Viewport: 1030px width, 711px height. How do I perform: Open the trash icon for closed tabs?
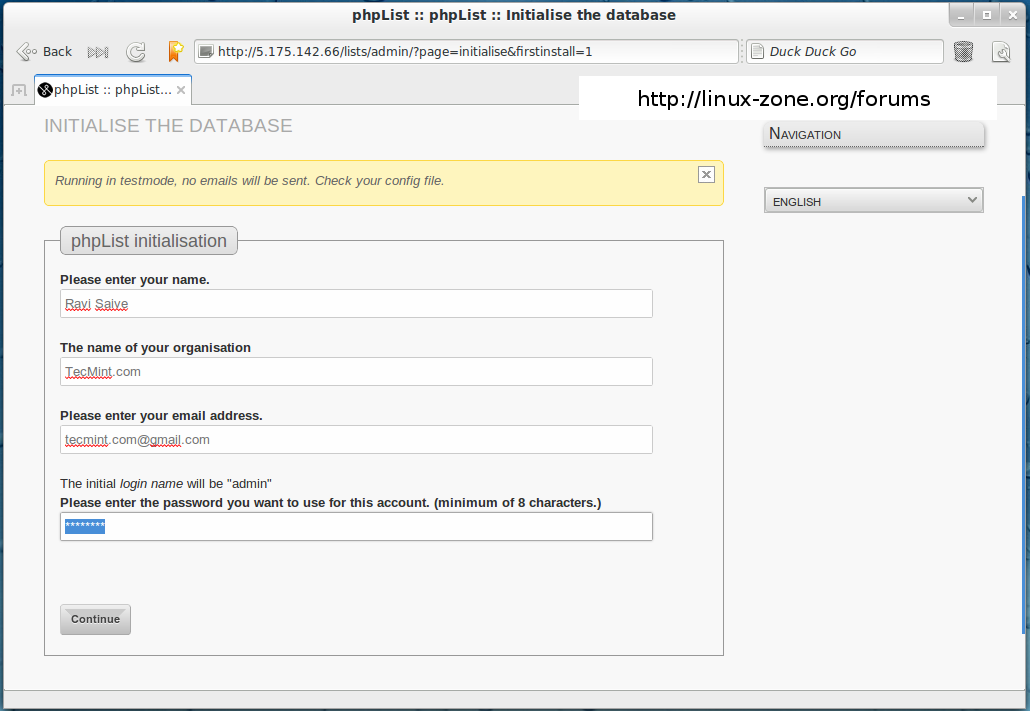[963, 52]
